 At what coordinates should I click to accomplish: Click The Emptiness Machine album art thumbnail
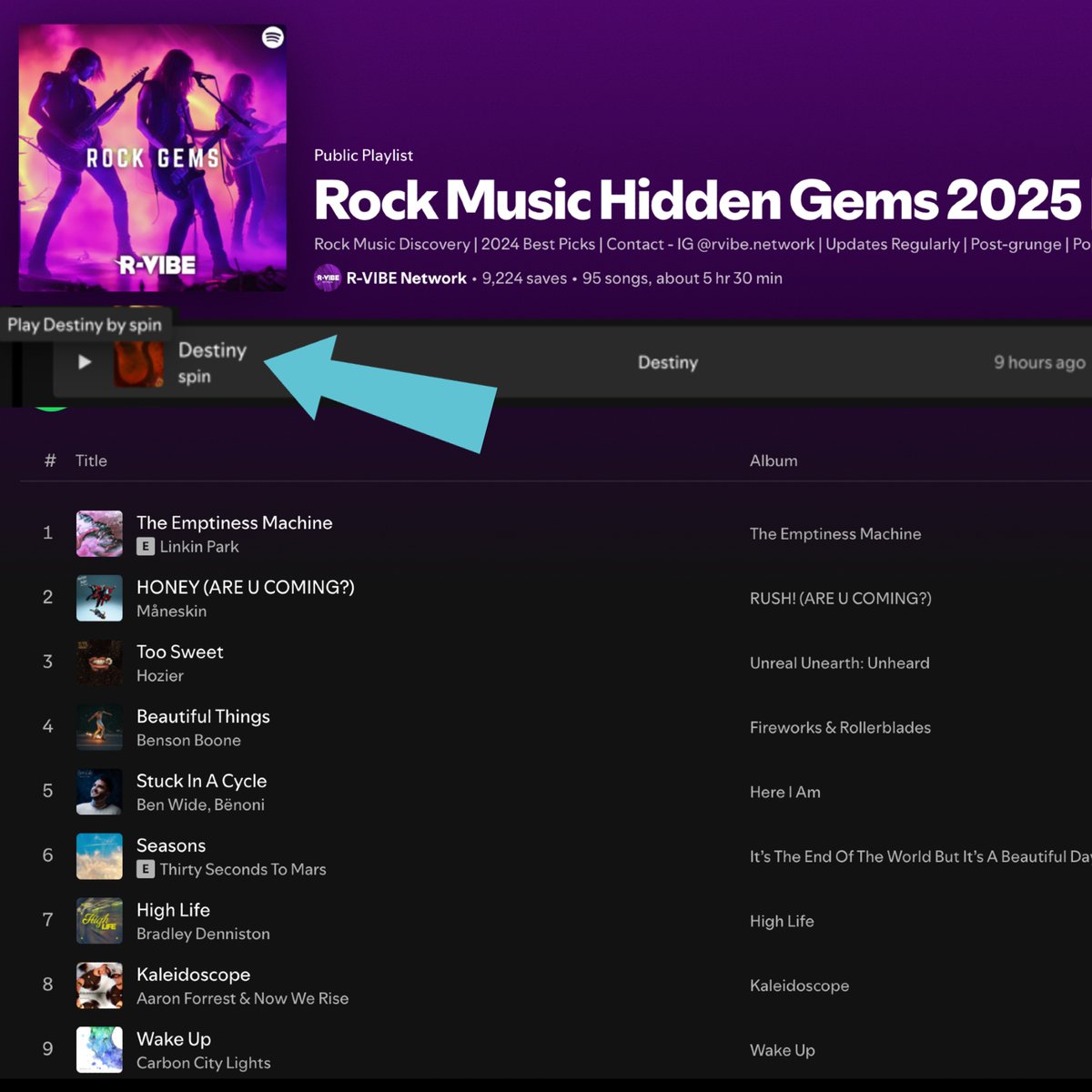tap(98, 532)
